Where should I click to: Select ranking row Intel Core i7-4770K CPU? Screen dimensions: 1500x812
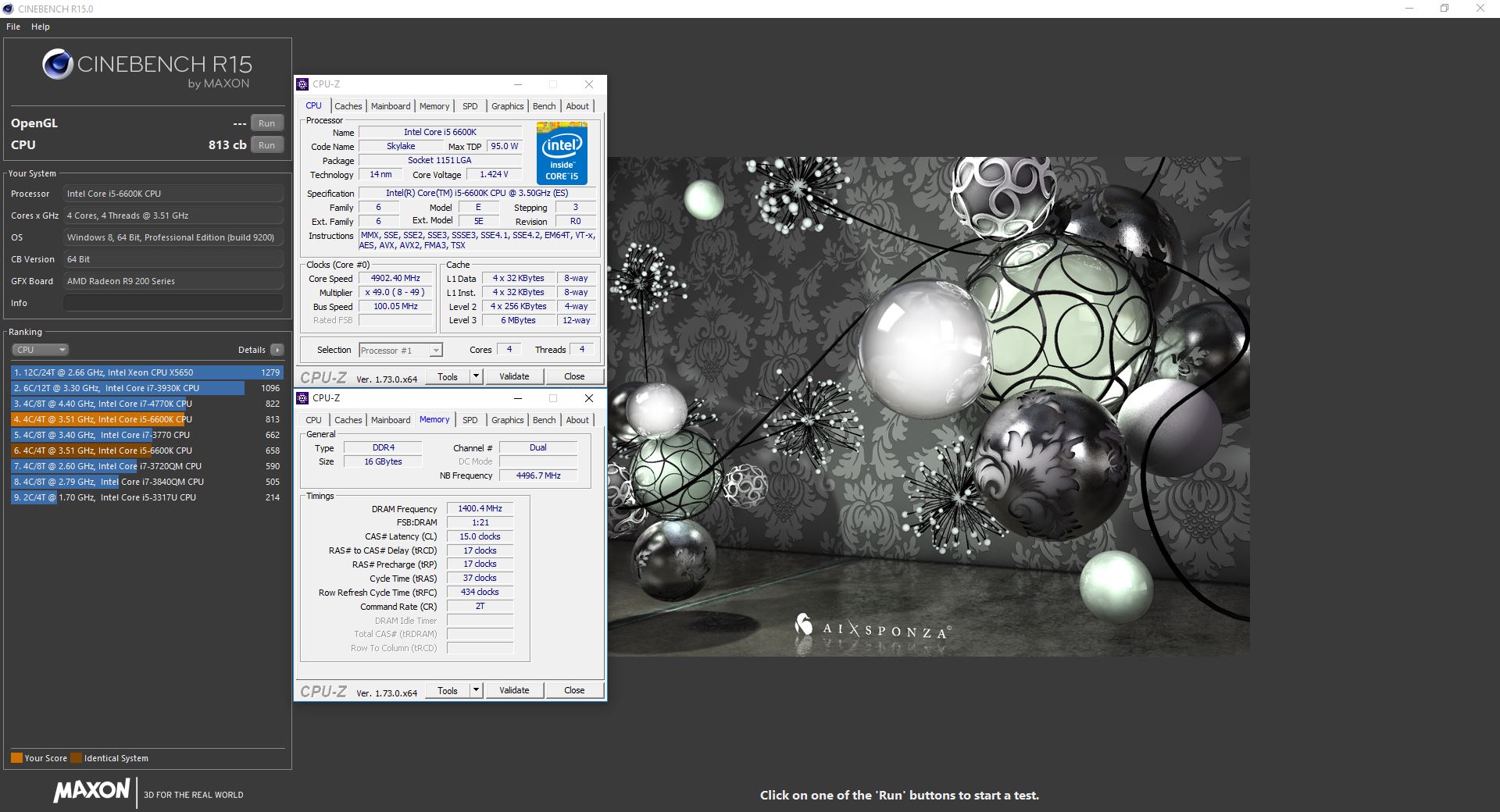click(x=147, y=404)
